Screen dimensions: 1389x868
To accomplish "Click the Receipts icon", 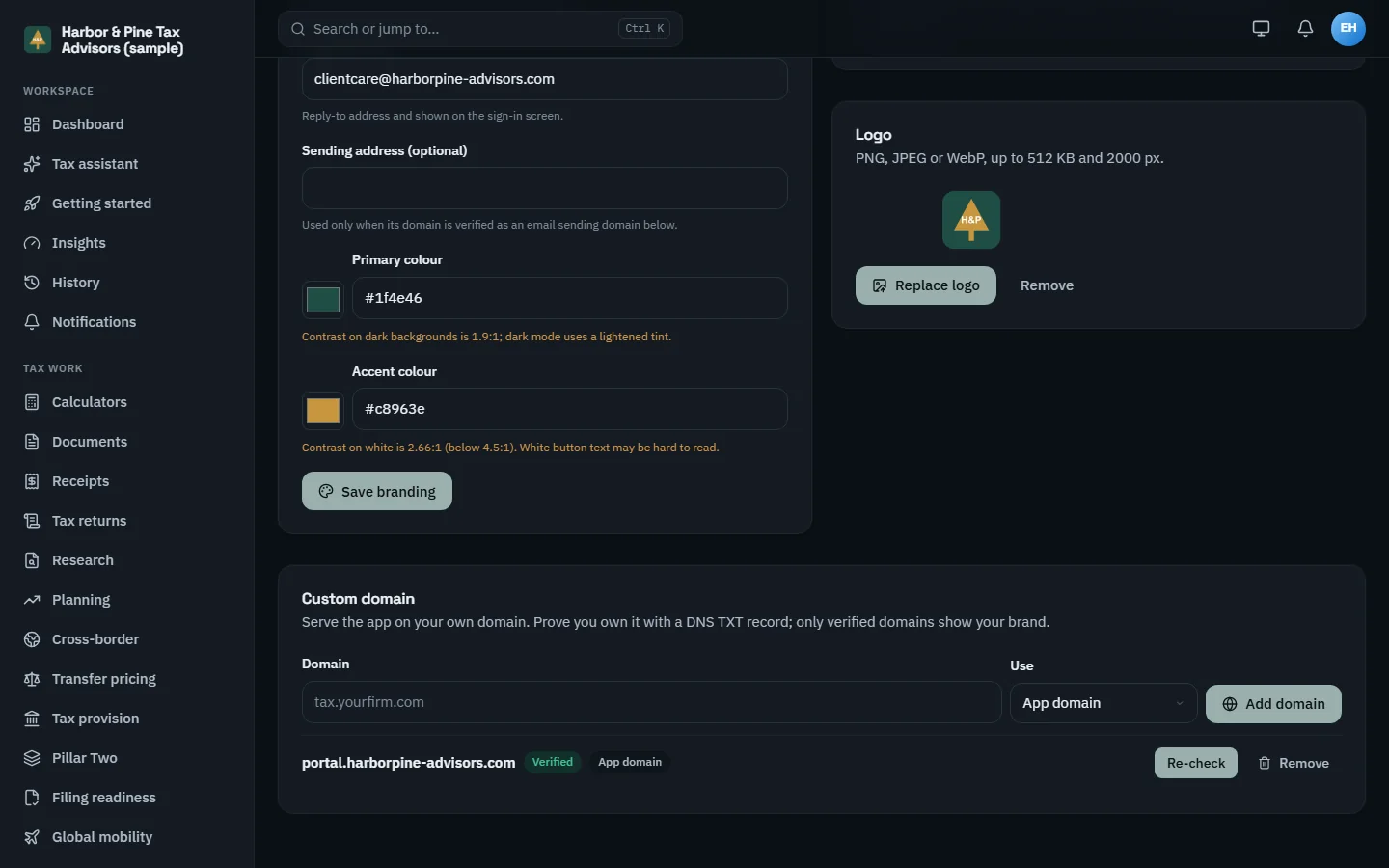I will [32, 481].
